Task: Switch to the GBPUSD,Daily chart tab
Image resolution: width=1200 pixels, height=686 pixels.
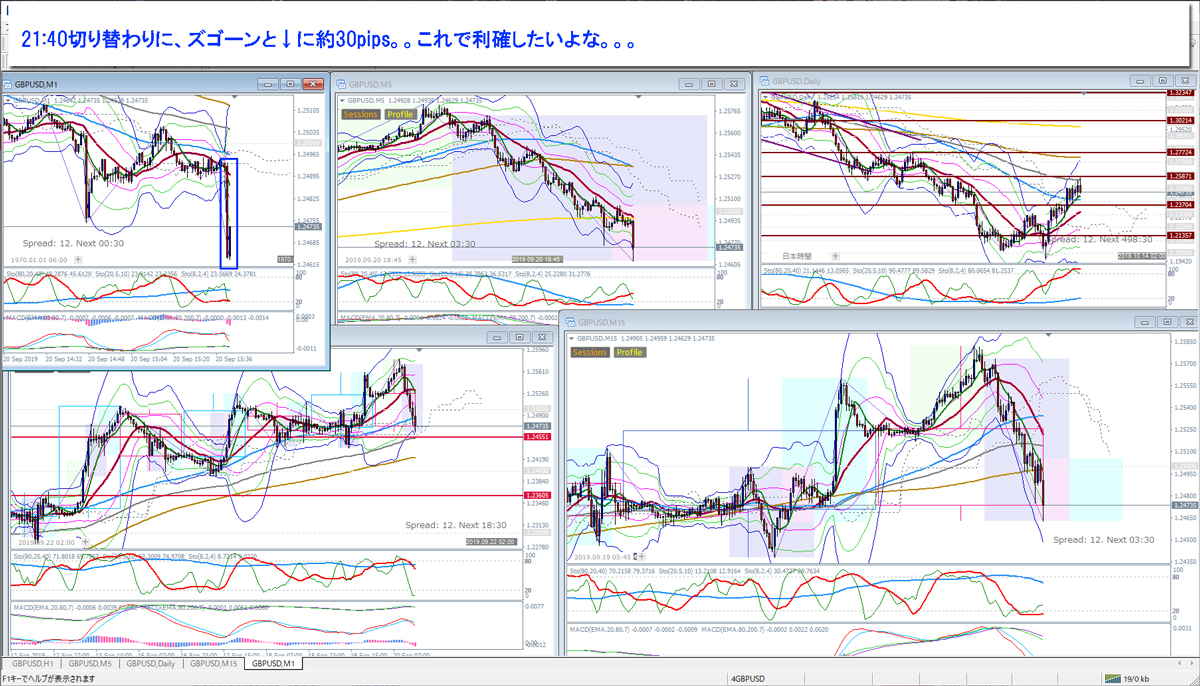Action: tap(151, 663)
